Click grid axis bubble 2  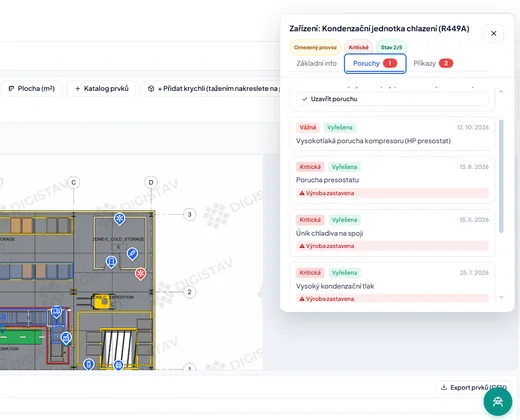(190, 292)
